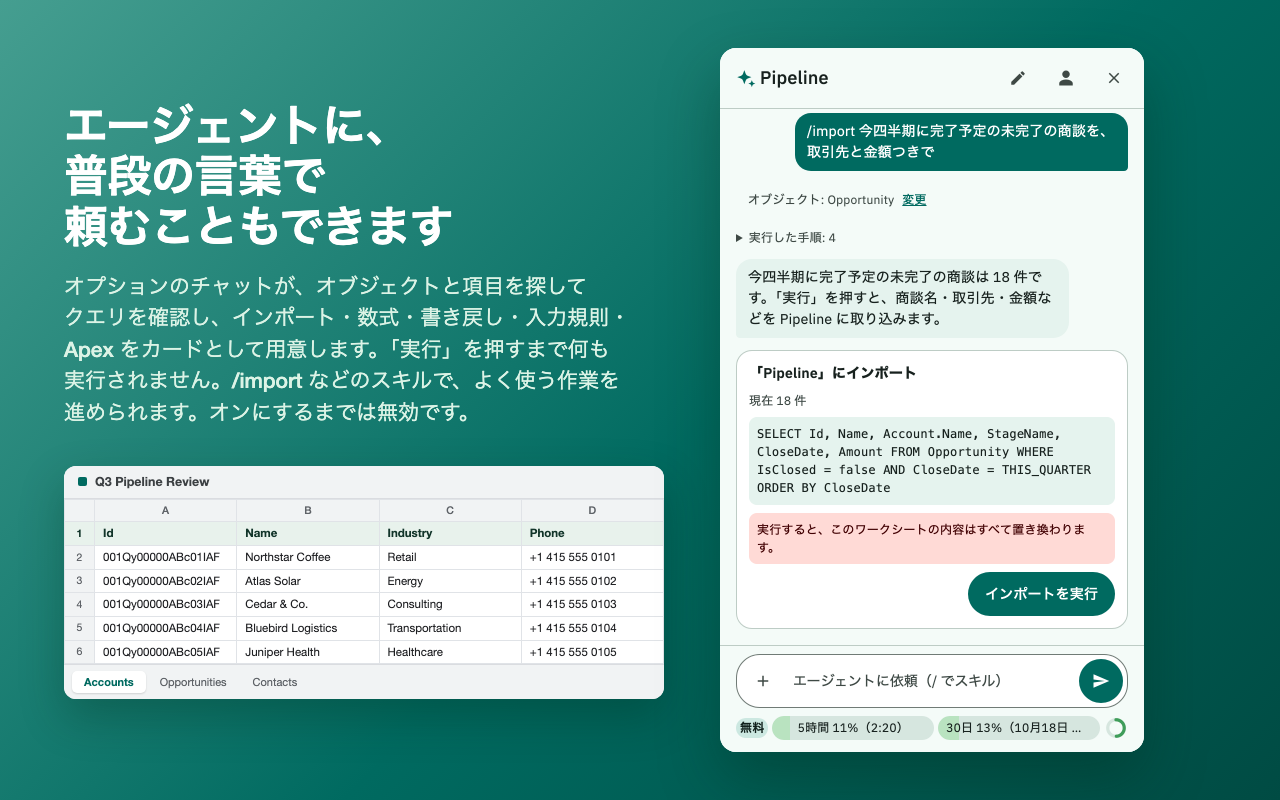1280x800 pixels.
Task: Click the Phone header cell
Action: click(592, 533)
